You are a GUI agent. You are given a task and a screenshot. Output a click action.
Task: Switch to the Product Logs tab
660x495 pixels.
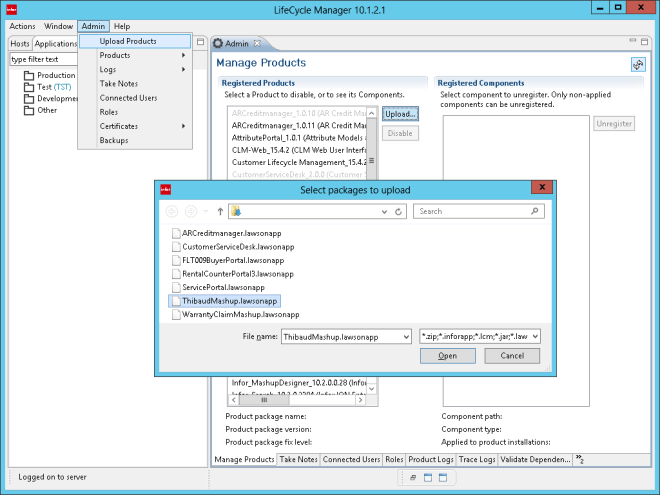pos(431,459)
